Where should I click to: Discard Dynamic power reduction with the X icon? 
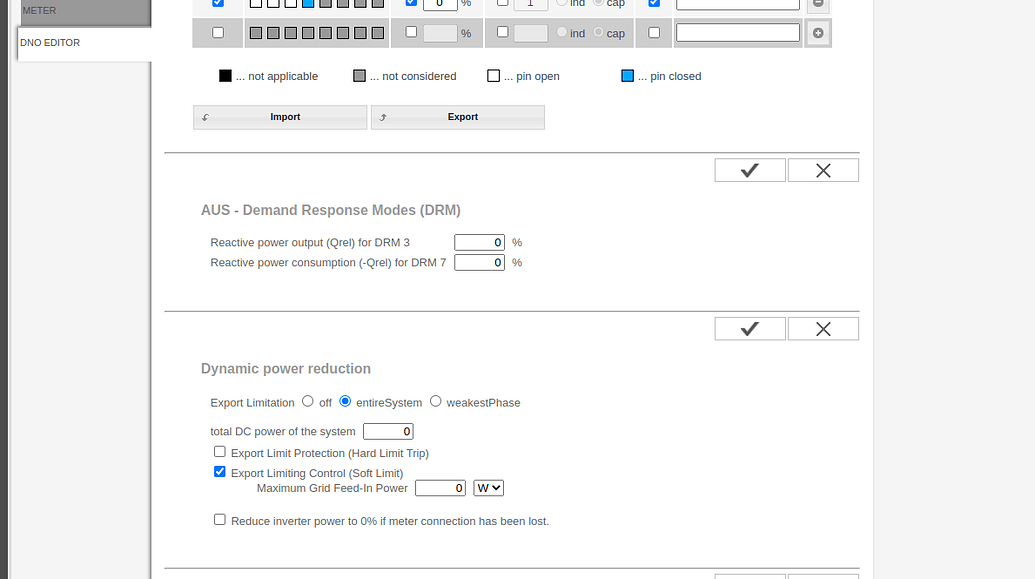822,328
